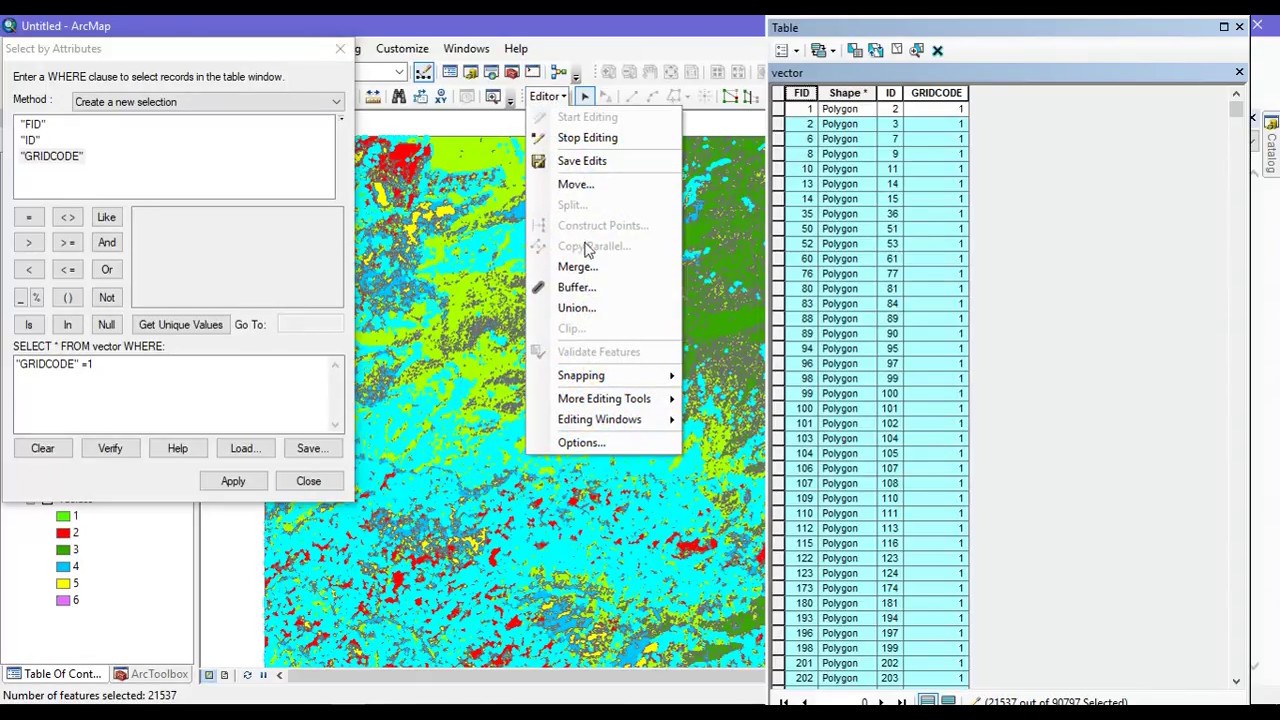Click the Go To XY tool
This screenshot has width=1280, height=720.
[x=441, y=97]
